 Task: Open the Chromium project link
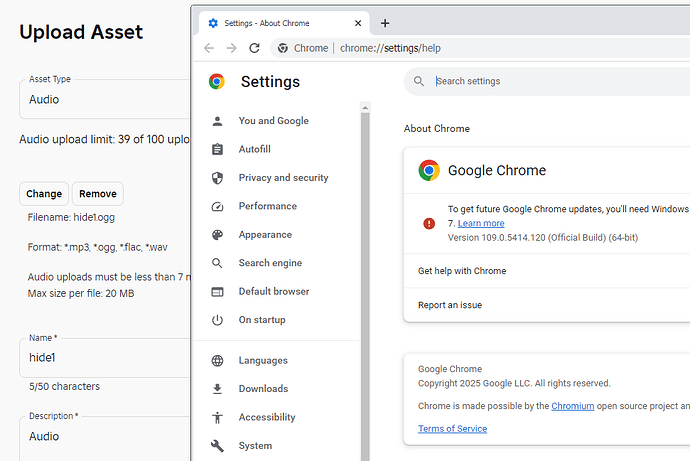click(x=573, y=406)
